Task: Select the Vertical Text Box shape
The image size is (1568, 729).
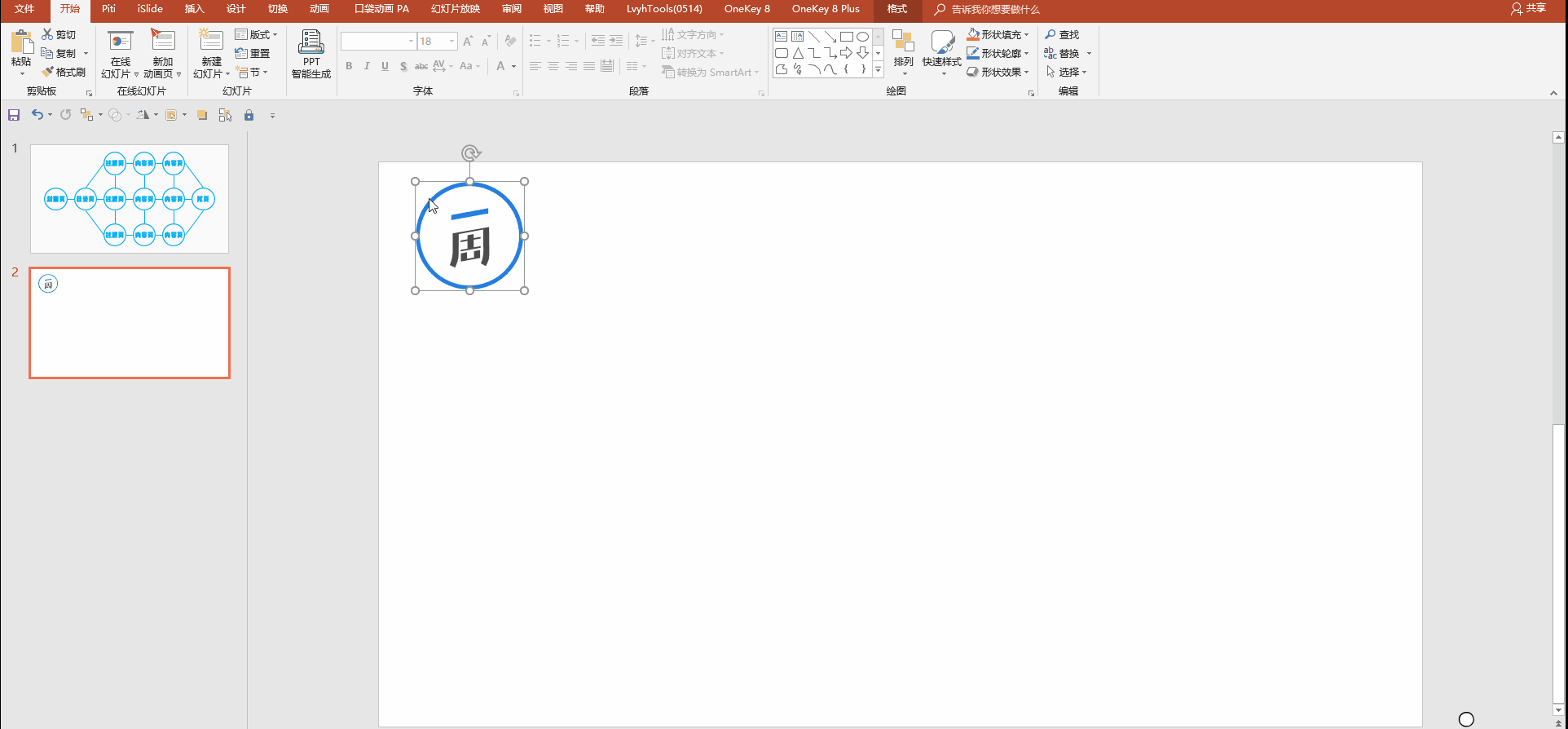Action: 798,37
